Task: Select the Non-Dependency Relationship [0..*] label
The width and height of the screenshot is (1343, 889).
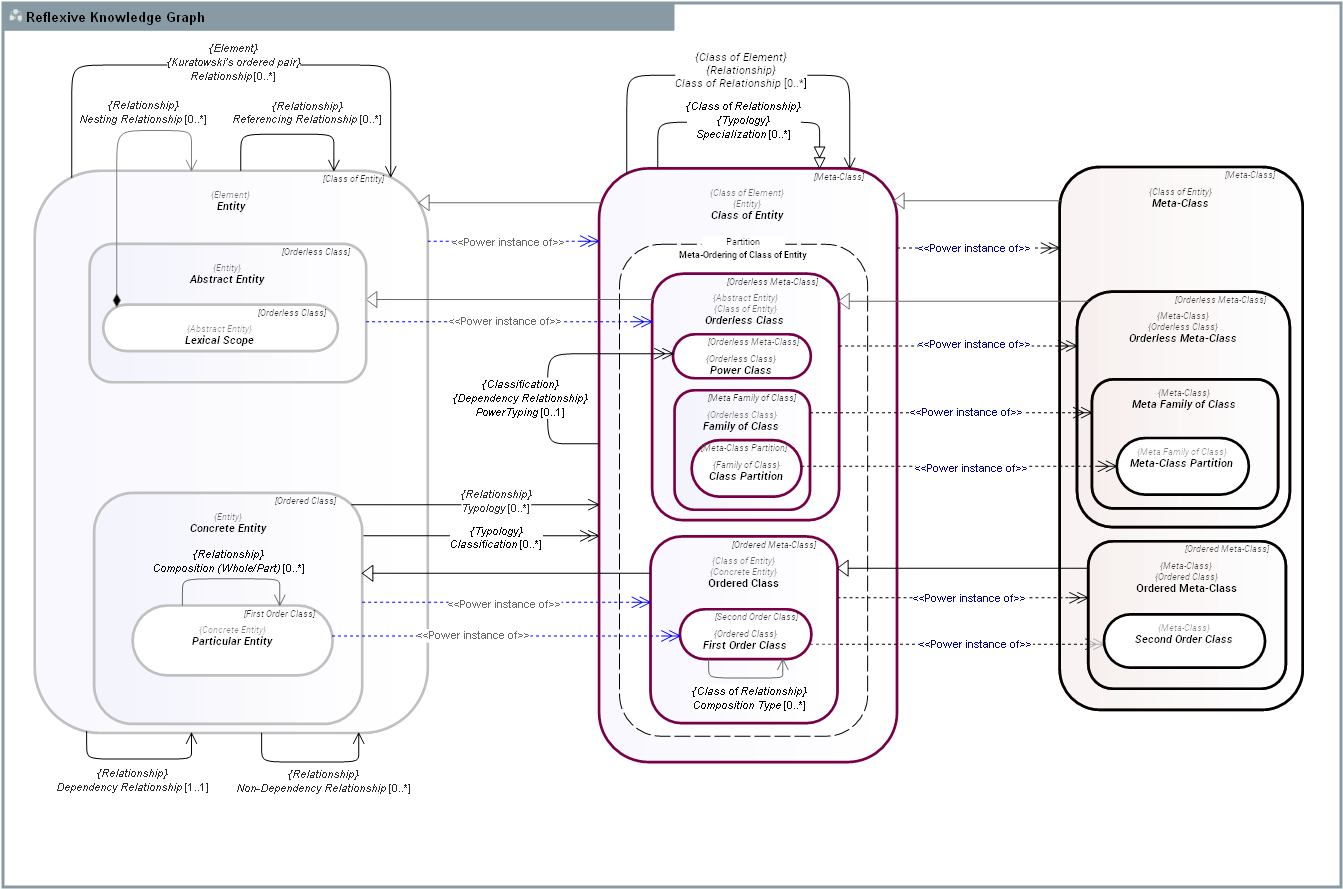Action: point(323,788)
